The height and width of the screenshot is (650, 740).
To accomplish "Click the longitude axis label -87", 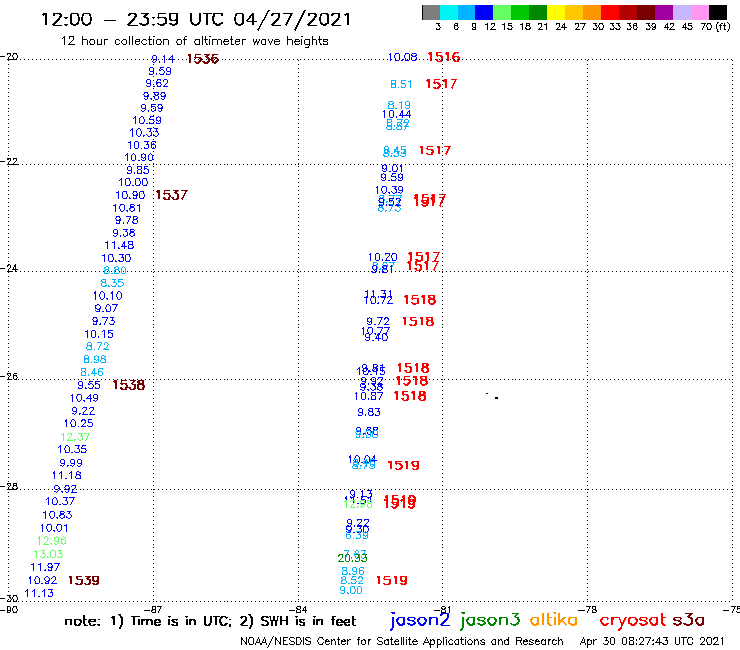I will click(153, 609).
